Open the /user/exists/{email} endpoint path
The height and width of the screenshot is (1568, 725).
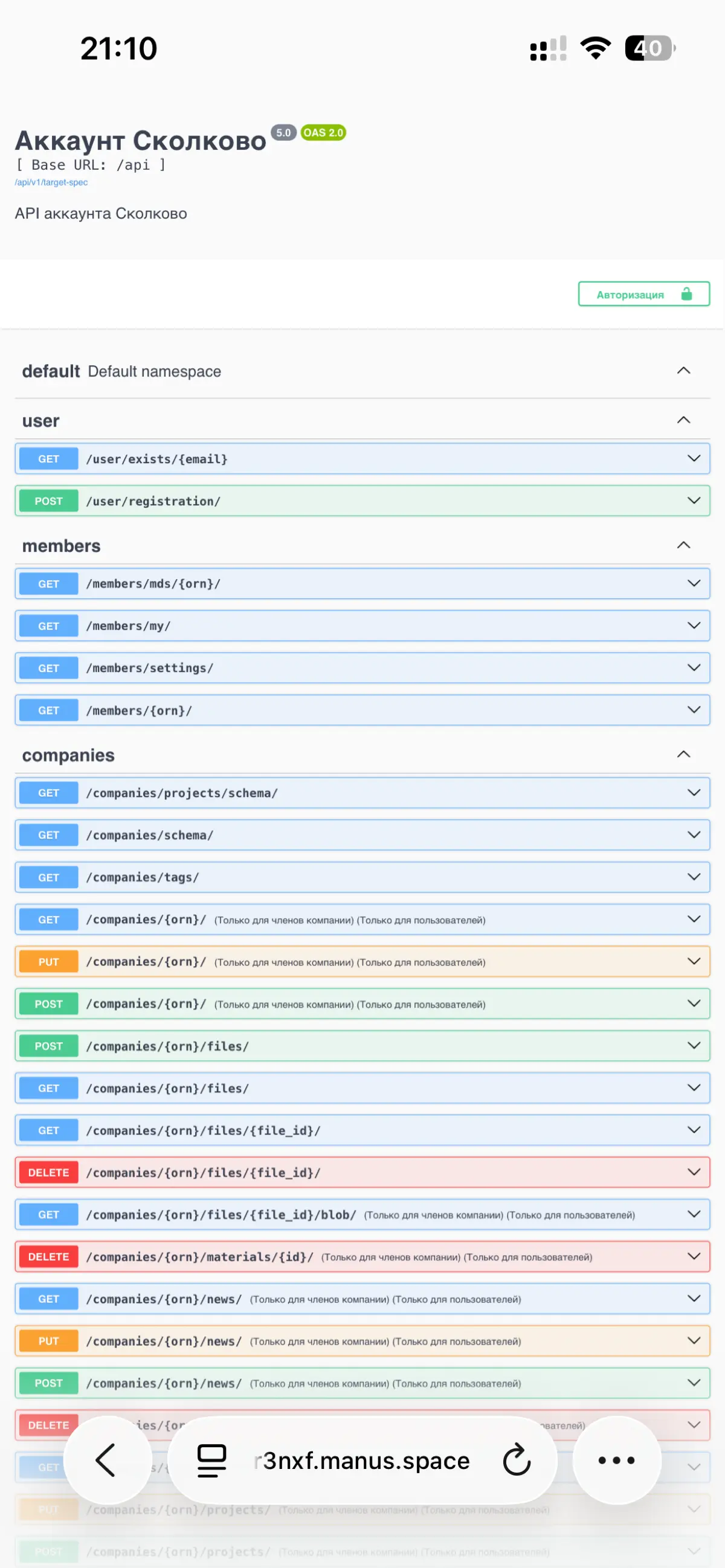click(x=156, y=459)
